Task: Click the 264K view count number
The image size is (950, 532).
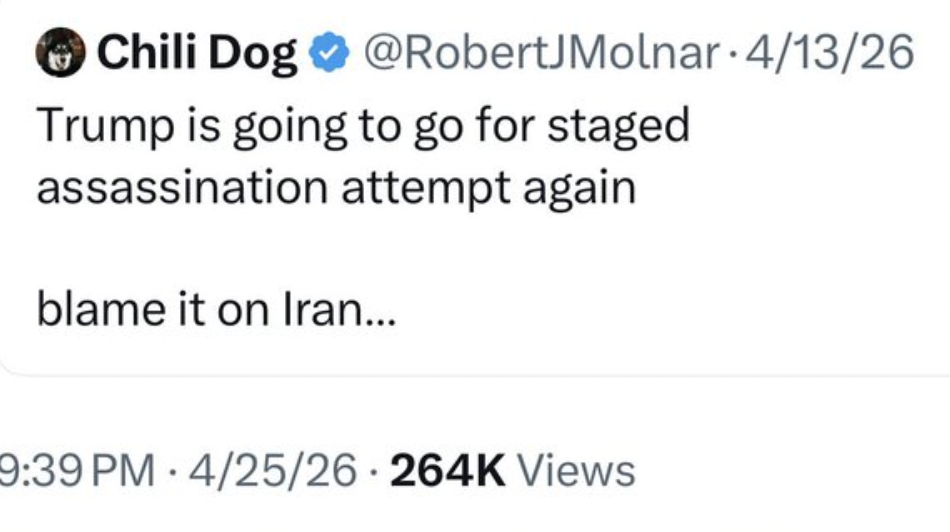Action: click(449, 470)
